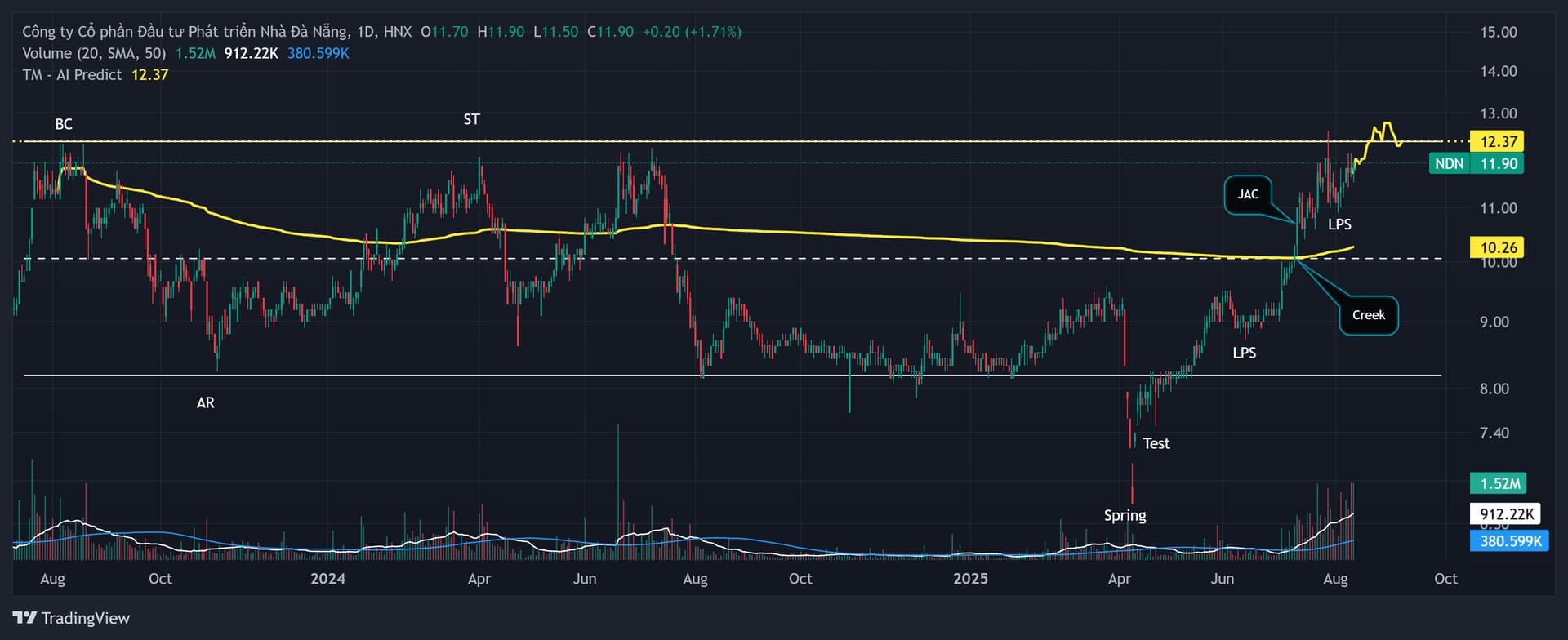The height and width of the screenshot is (640, 1568).
Task: Click the 15.00 price axis label
Action: [1498, 32]
